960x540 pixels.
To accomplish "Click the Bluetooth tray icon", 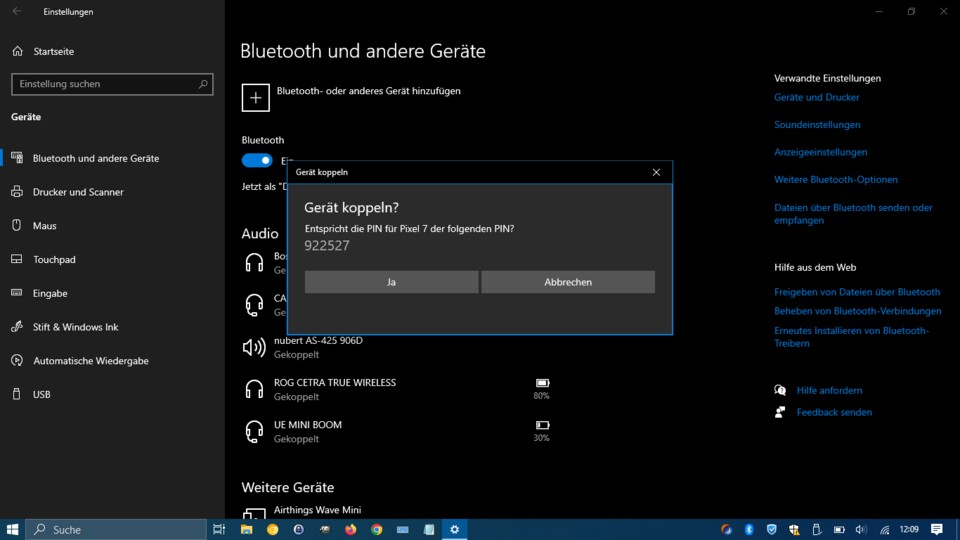I will pos(749,530).
